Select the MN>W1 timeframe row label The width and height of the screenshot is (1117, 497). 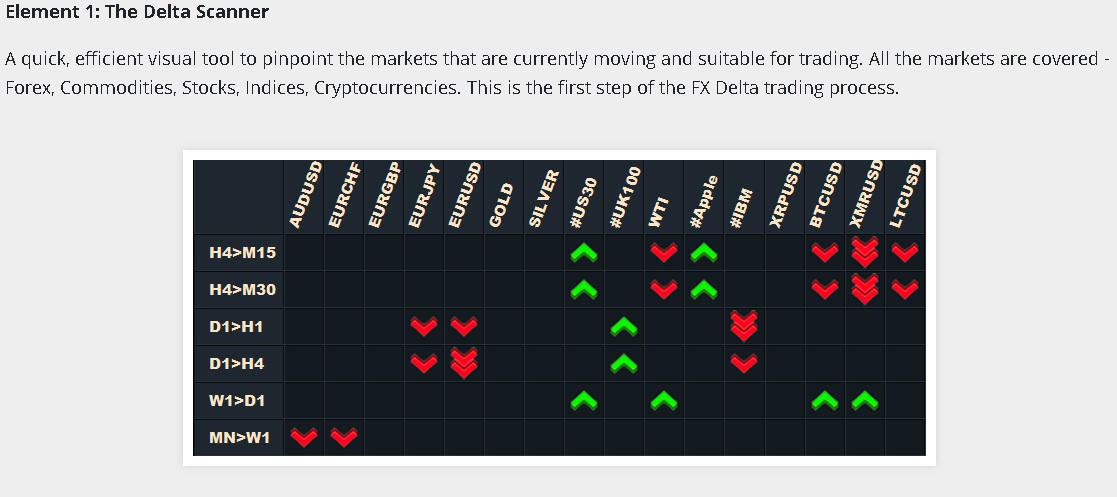tap(240, 437)
